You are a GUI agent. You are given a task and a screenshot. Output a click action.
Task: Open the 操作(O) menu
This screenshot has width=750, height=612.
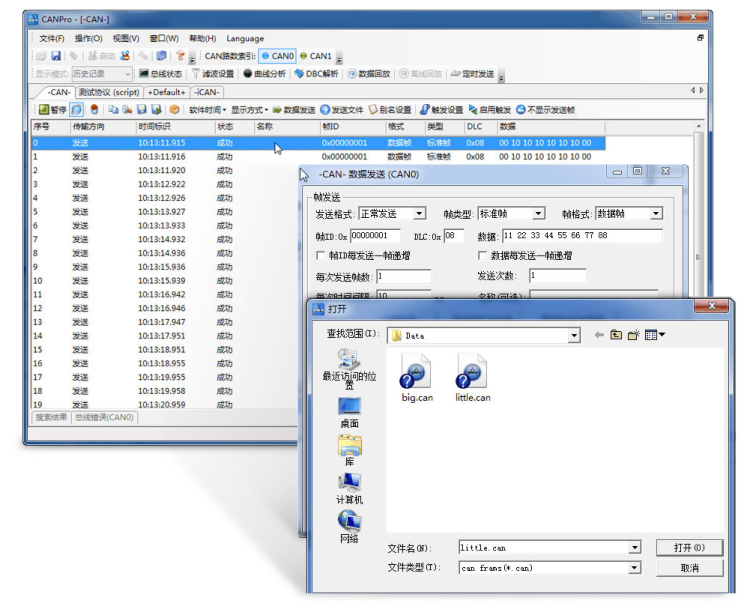88,38
